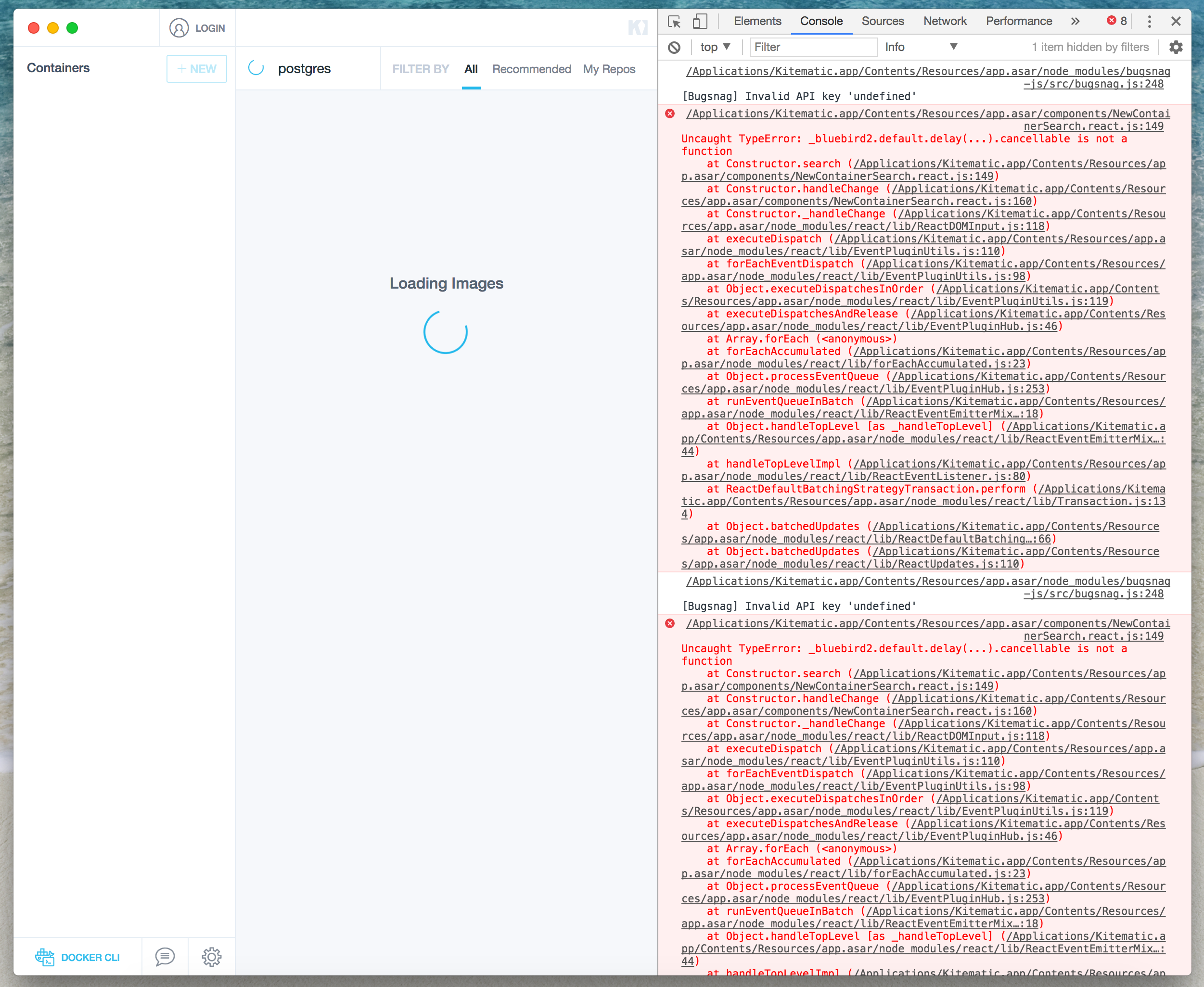The height and width of the screenshot is (987, 1204).
Task: Open the Info log level dropdown
Action: tap(922, 47)
